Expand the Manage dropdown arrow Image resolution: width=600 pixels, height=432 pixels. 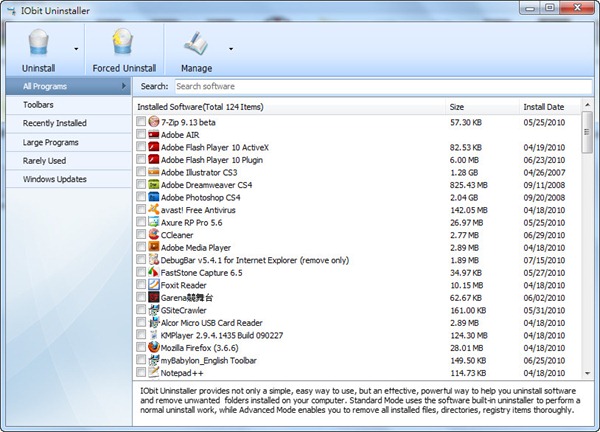231,48
